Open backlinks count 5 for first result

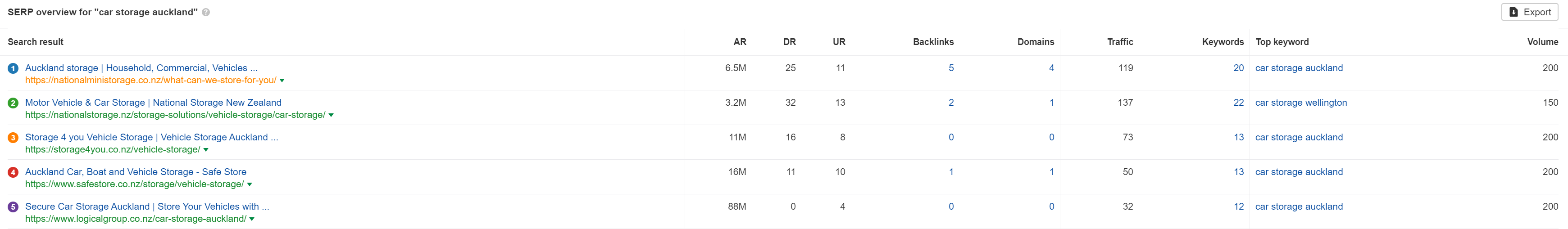coord(951,68)
